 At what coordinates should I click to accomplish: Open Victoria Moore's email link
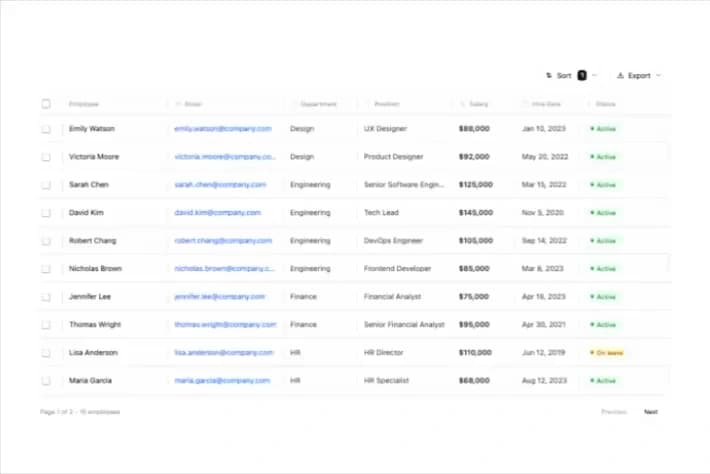225,157
